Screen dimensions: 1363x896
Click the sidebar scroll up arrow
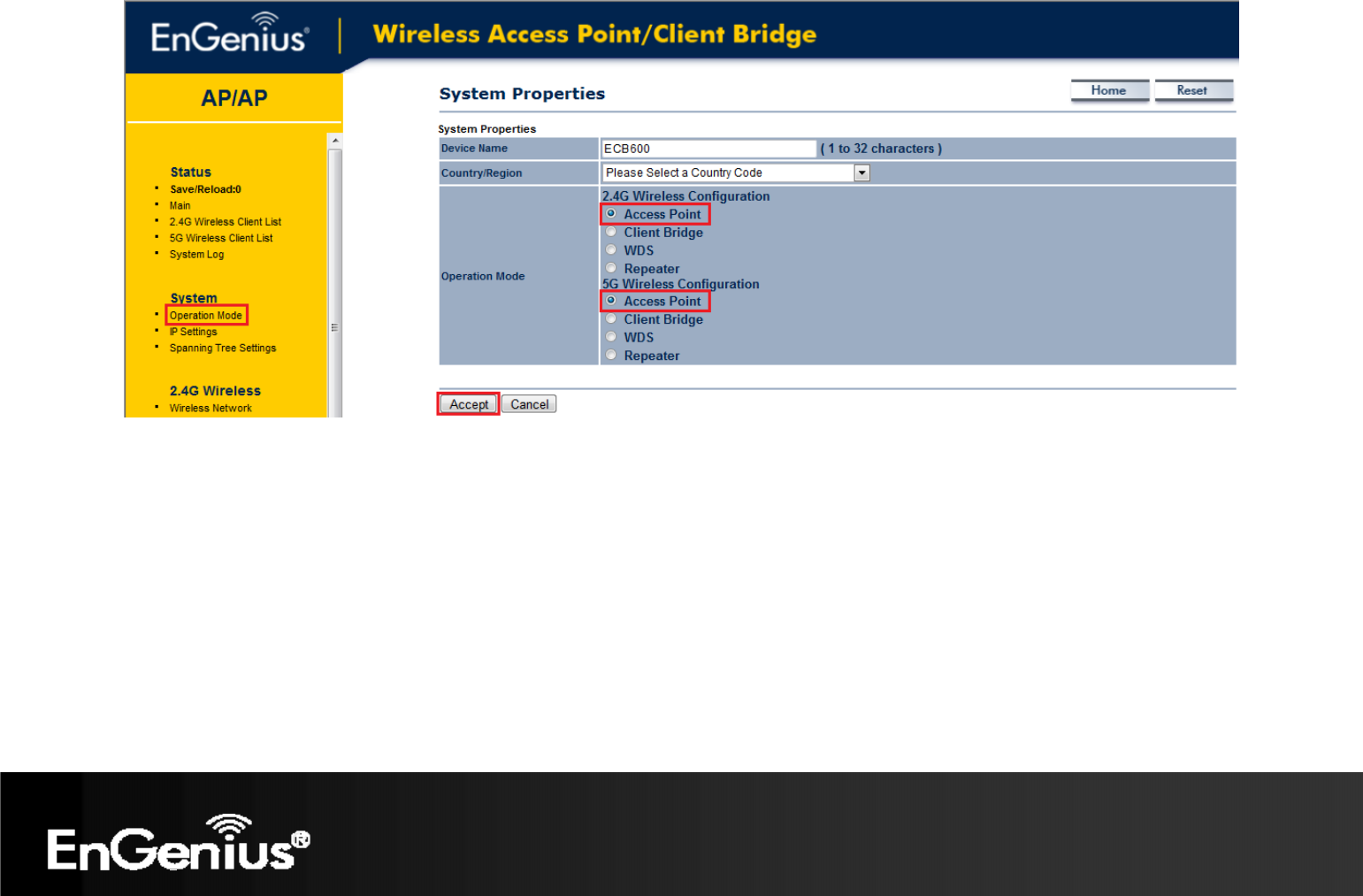pyautogui.click(x=335, y=141)
